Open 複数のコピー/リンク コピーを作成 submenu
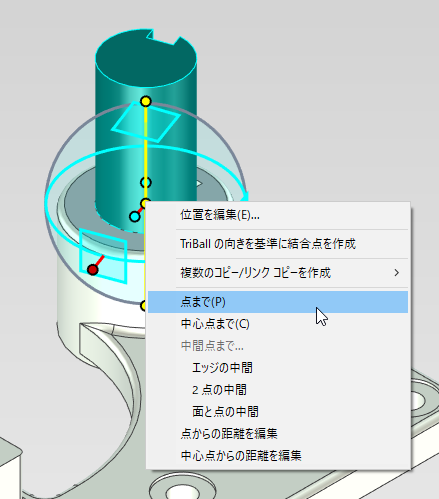 (x=278, y=273)
